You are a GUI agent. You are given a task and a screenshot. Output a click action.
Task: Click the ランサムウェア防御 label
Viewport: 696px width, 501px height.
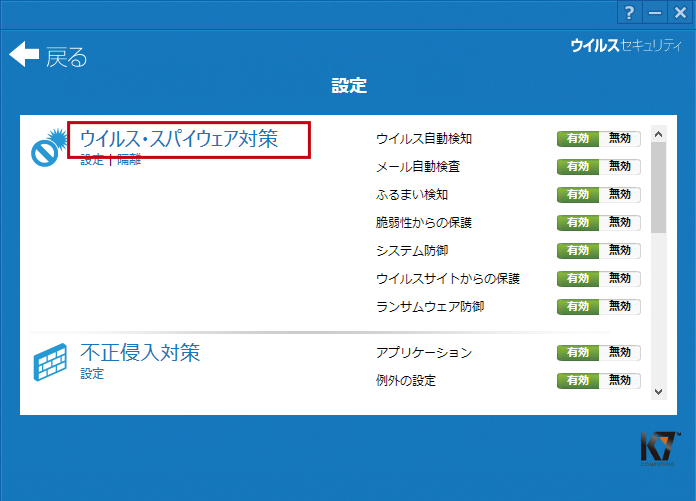pos(430,307)
